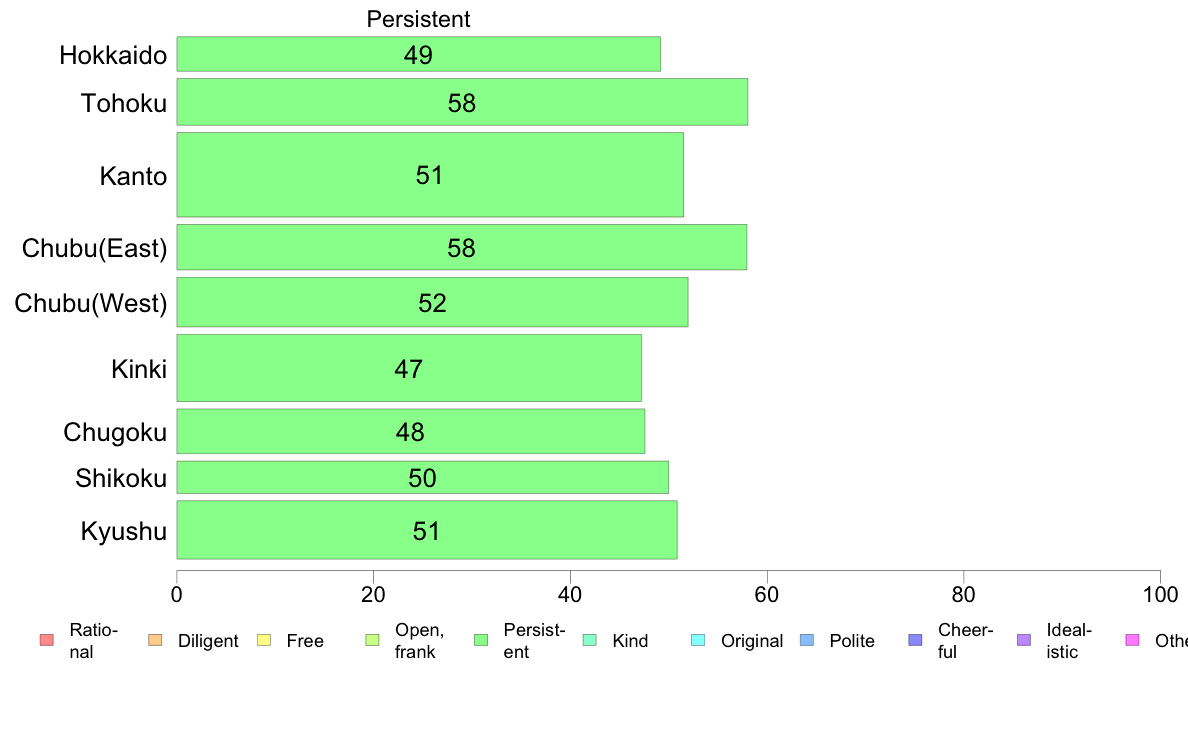Select the Original cyan legend swatch
Image resolution: width=1188 pixels, height=736 pixels.
(x=698, y=640)
